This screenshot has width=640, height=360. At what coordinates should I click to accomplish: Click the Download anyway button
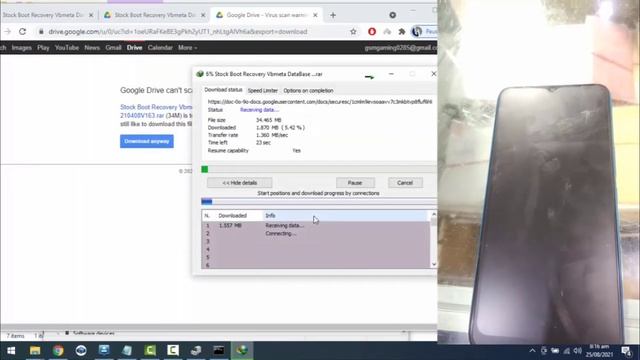[147, 141]
